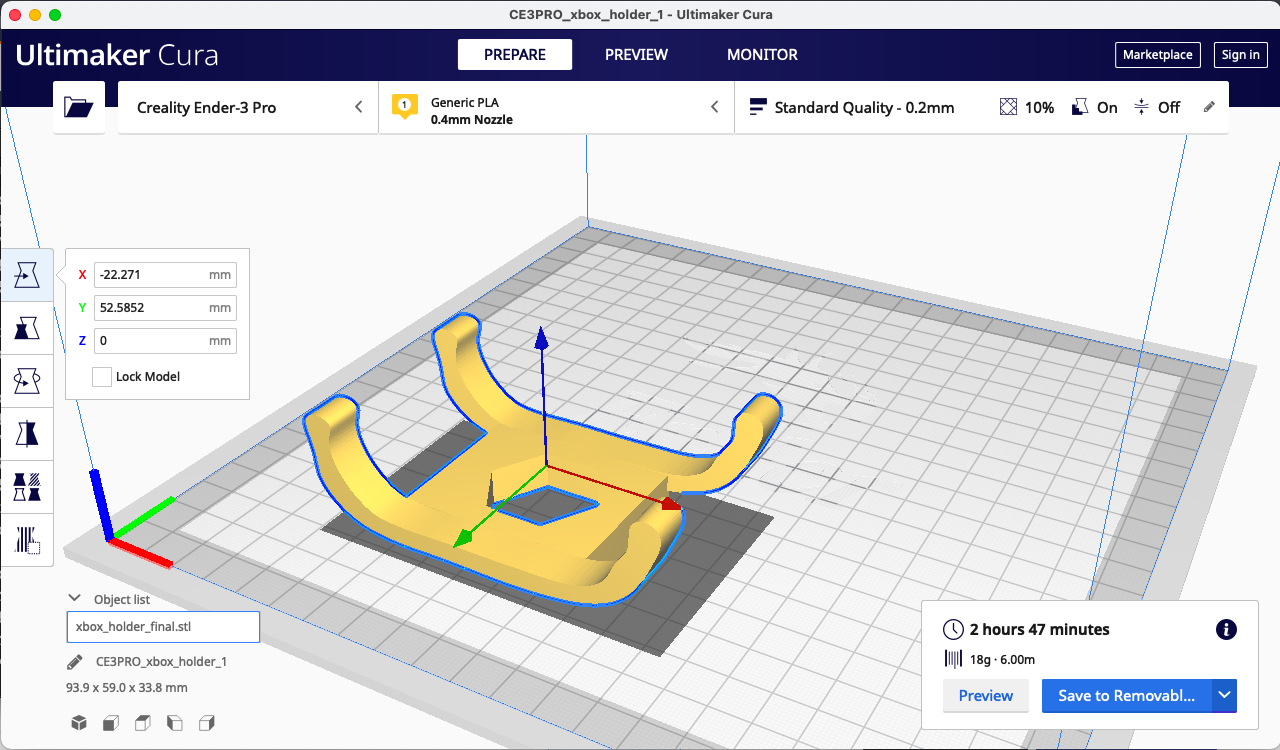Viewport: 1280px width, 750px height.
Task: Click the blue Z-axis move arrow handle
Action: pyautogui.click(x=541, y=337)
